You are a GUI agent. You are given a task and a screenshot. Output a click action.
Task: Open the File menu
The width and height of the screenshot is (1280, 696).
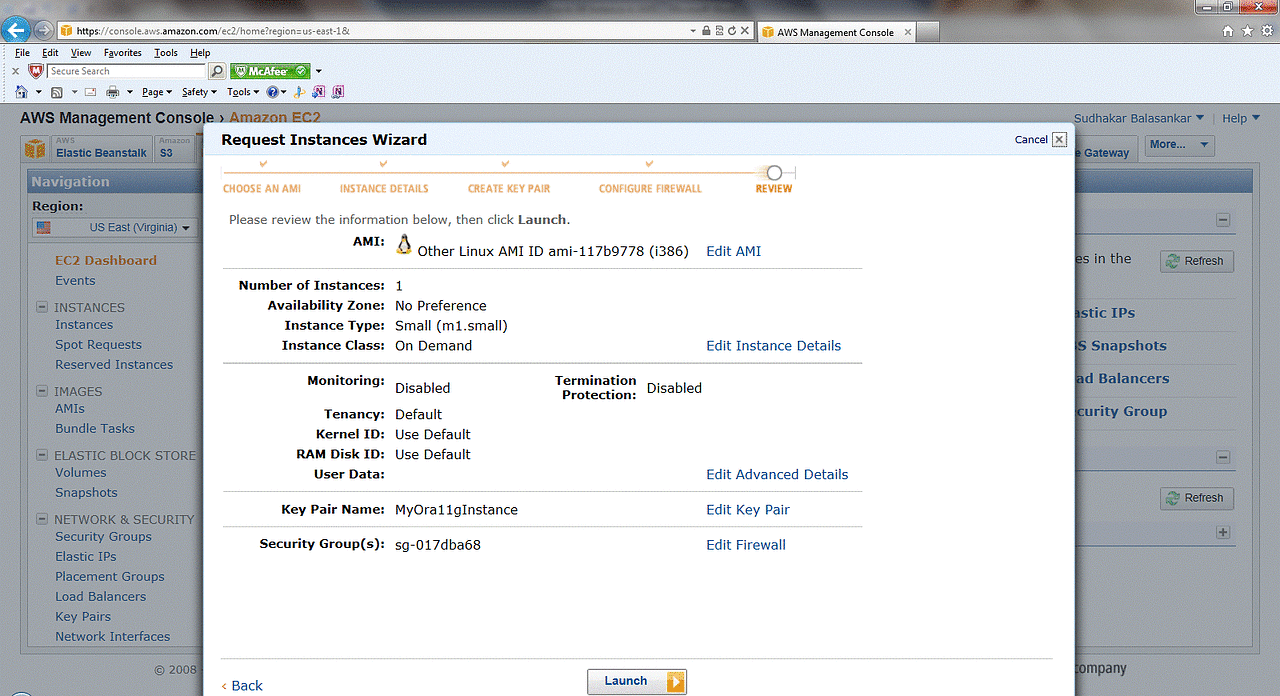[22, 53]
